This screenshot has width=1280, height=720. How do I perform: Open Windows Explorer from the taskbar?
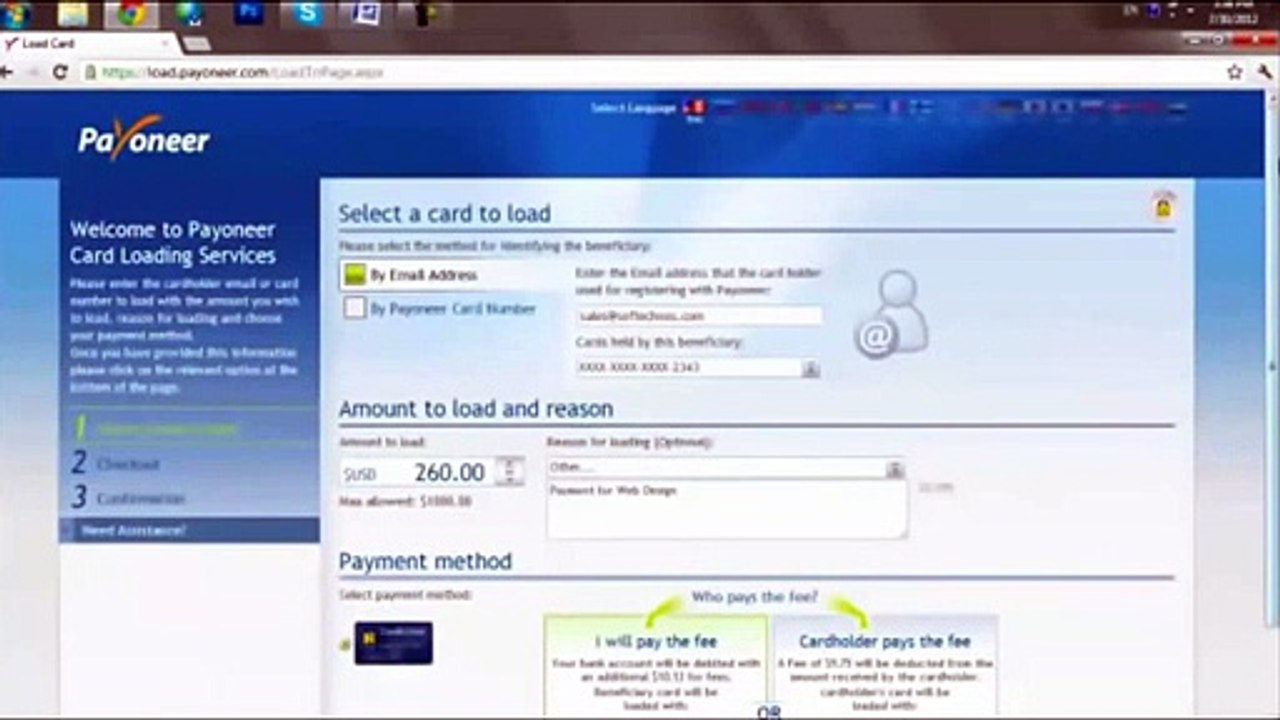point(73,14)
